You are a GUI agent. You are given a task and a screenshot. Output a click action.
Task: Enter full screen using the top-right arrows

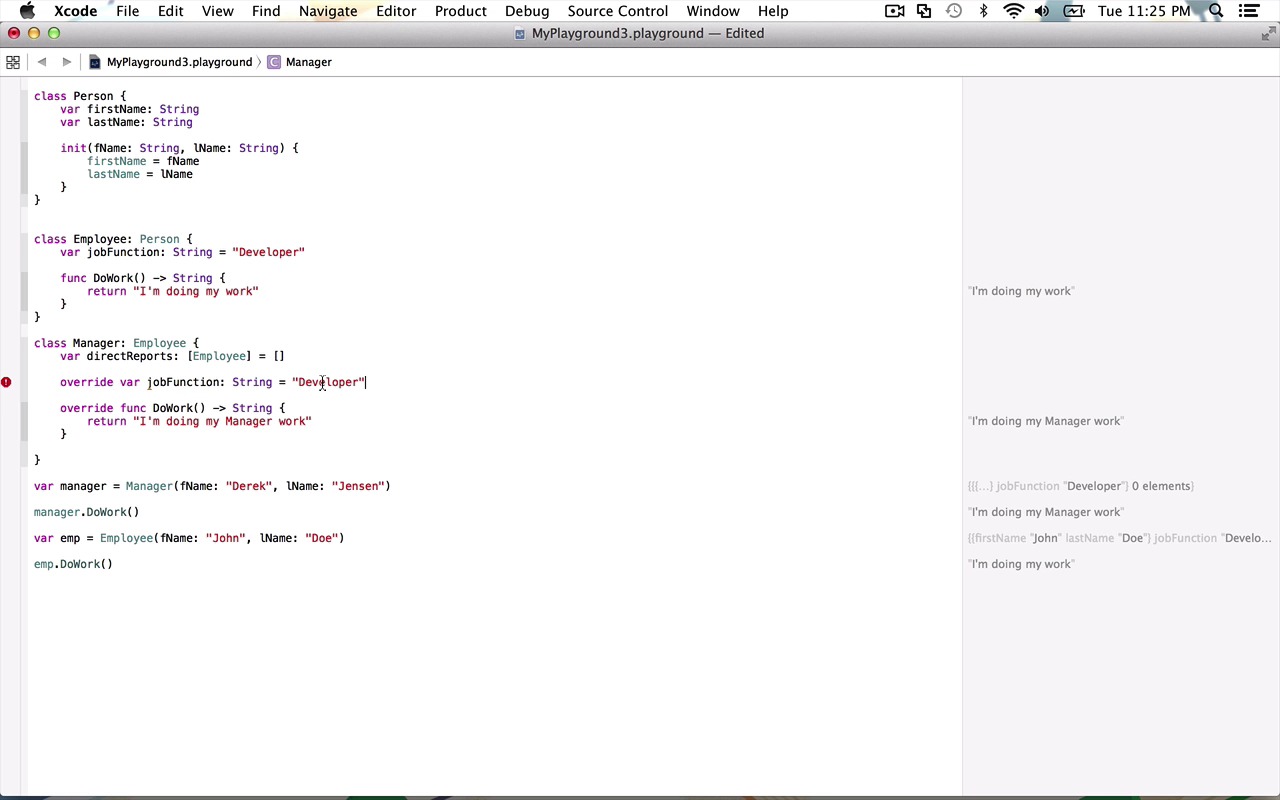click(1268, 33)
